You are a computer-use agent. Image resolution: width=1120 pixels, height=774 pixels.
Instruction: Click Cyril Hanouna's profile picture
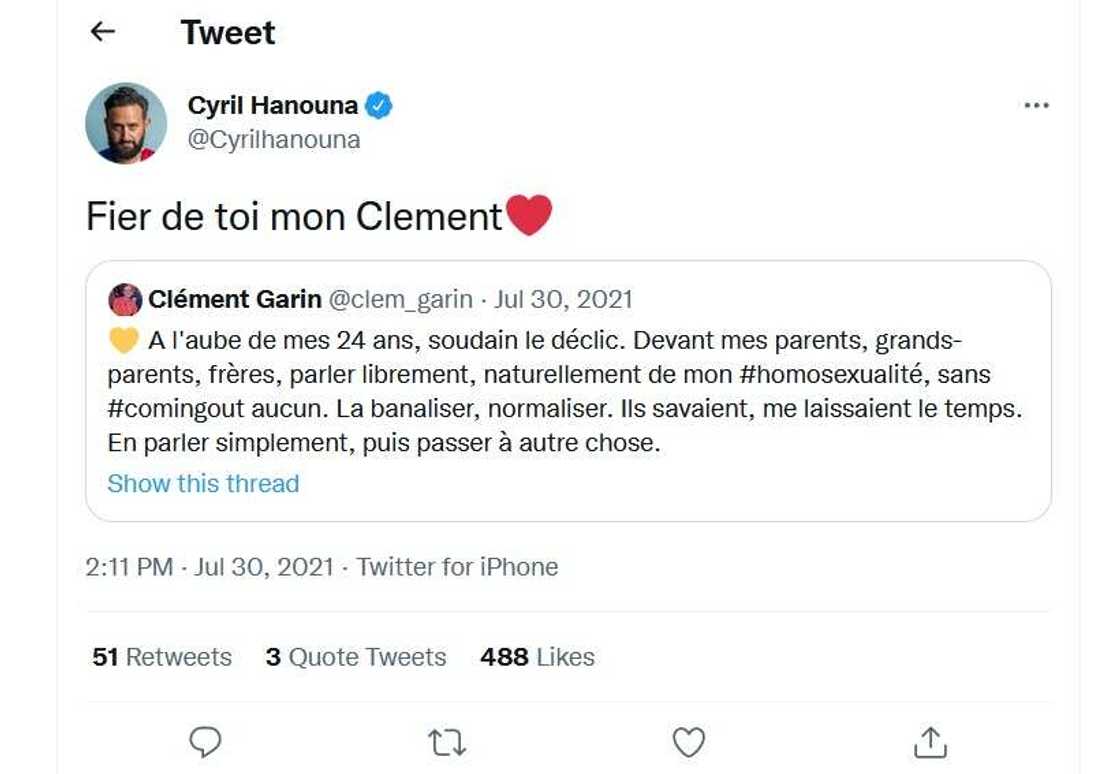(x=126, y=123)
